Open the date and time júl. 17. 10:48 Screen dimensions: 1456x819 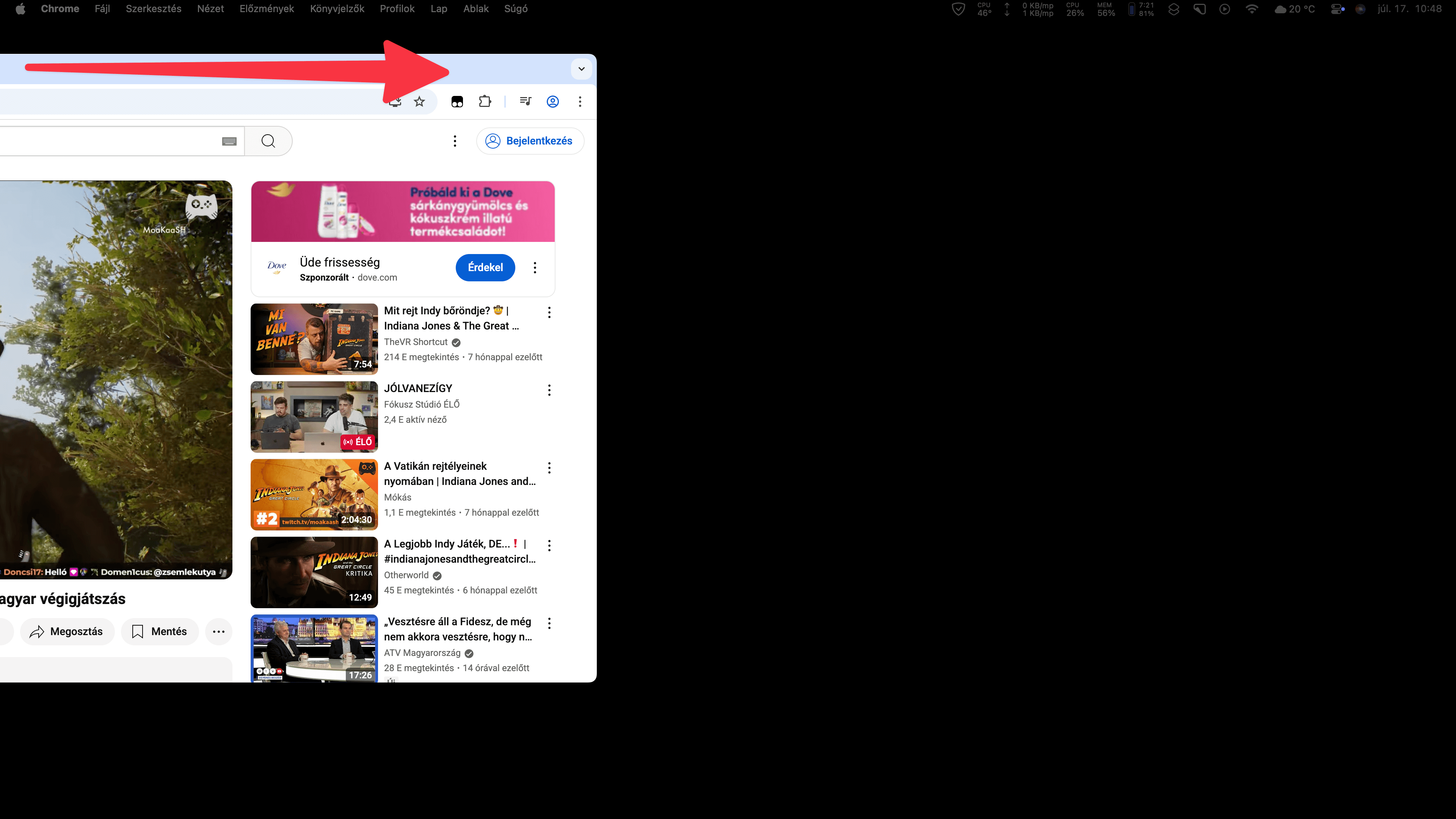click(x=1410, y=9)
